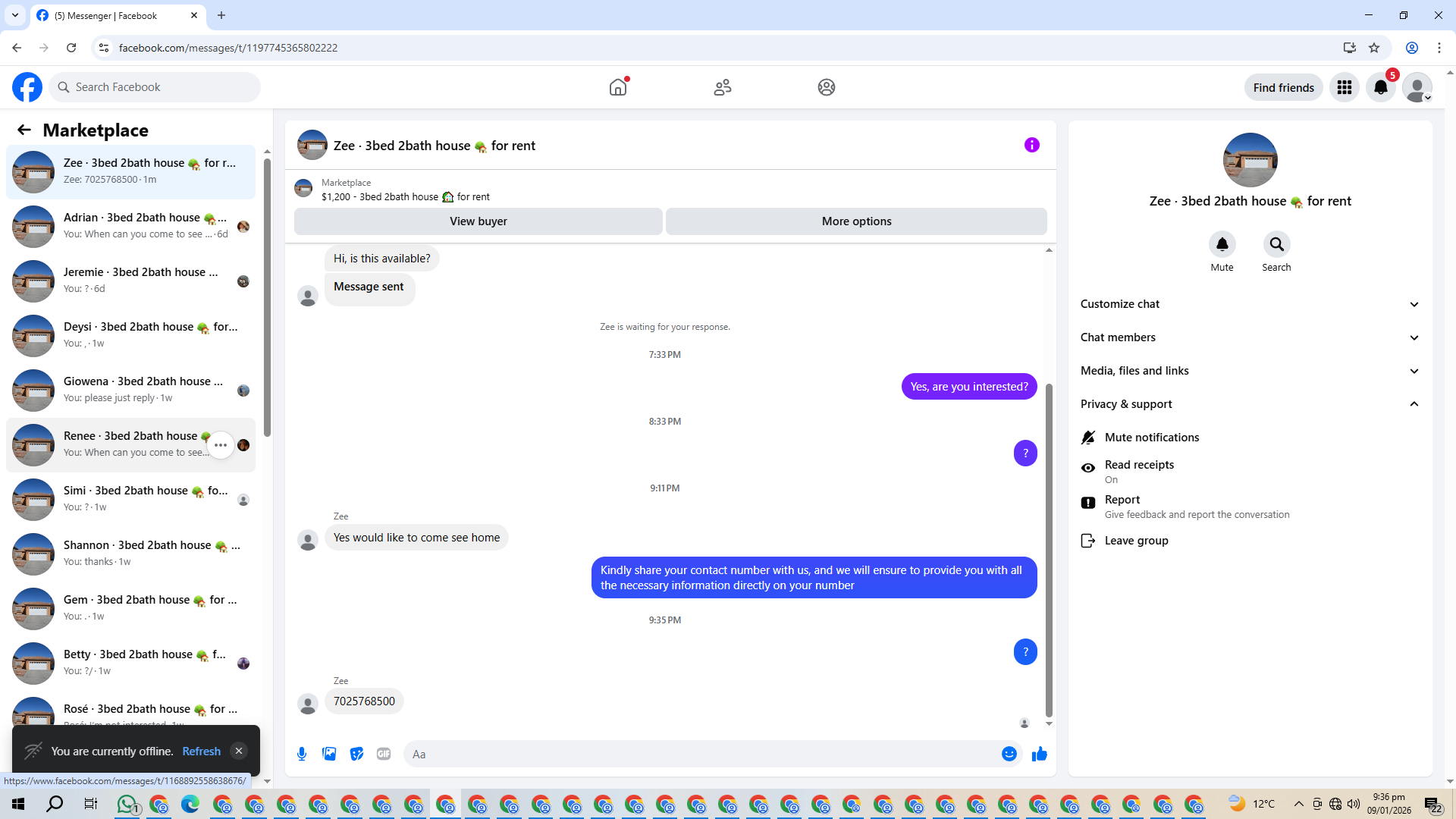
Task: Open the sticker picker icon
Action: pyautogui.click(x=356, y=754)
